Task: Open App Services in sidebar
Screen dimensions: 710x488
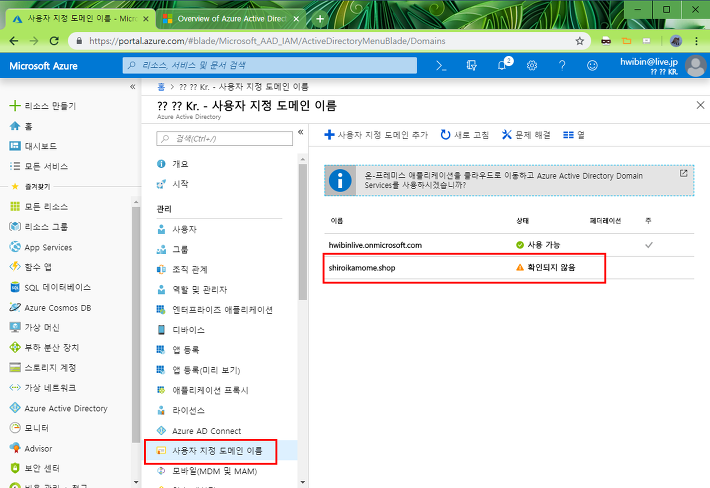Action: (x=41, y=247)
